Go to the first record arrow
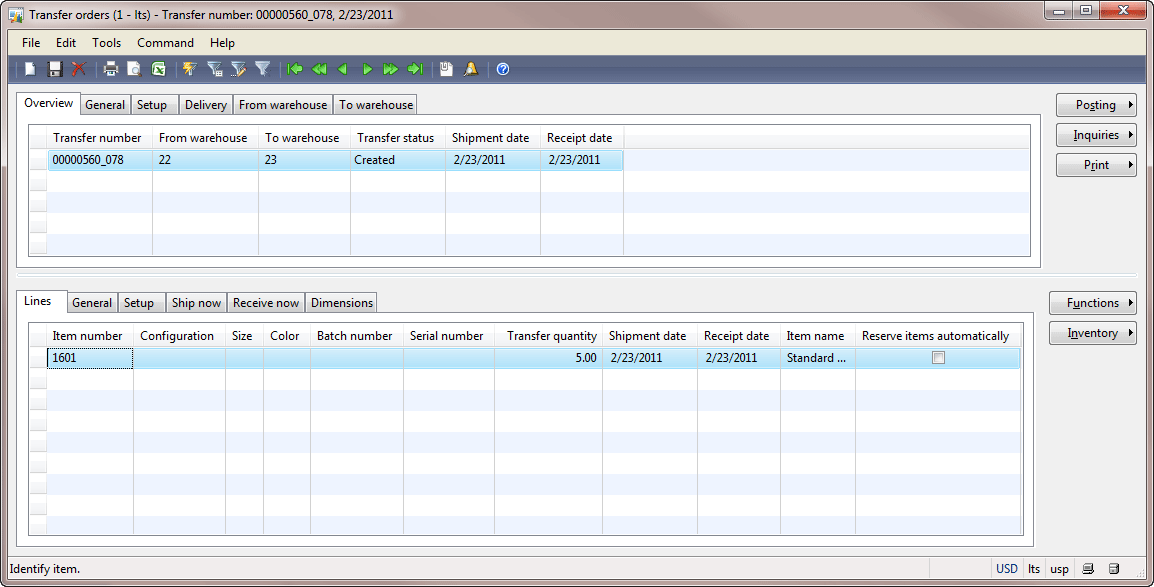Image resolution: width=1154 pixels, height=587 pixels. (295, 69)
